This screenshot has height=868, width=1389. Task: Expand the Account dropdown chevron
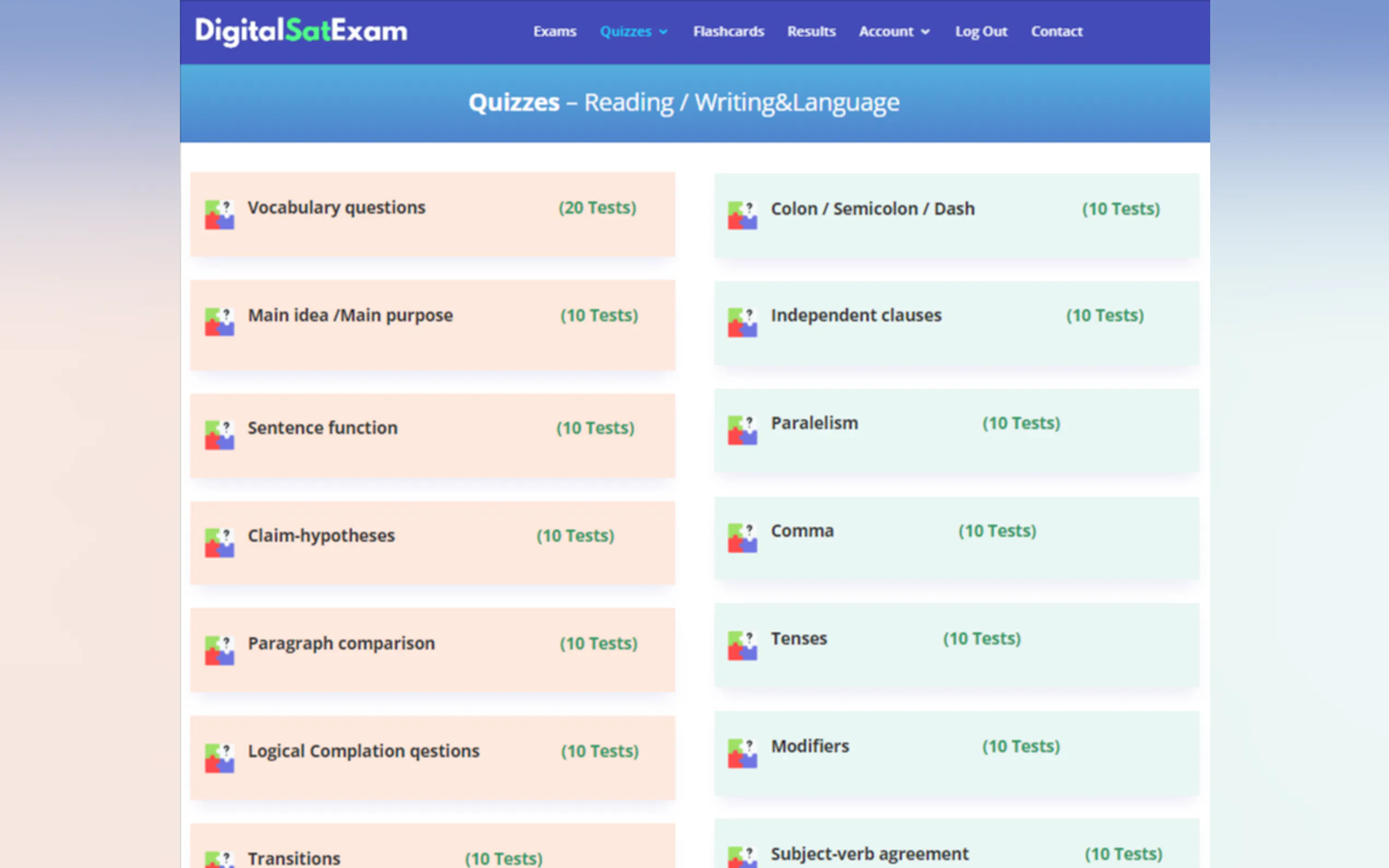click(925, 32)
